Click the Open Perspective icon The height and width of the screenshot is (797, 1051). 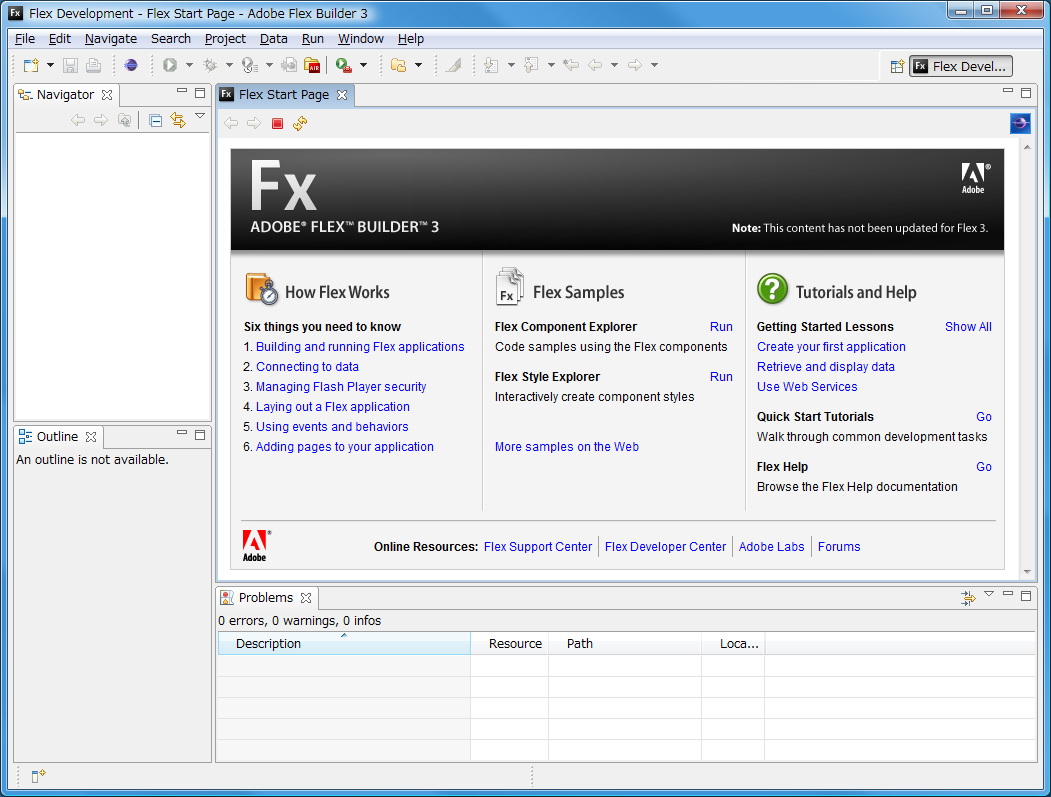click(898, 66)
